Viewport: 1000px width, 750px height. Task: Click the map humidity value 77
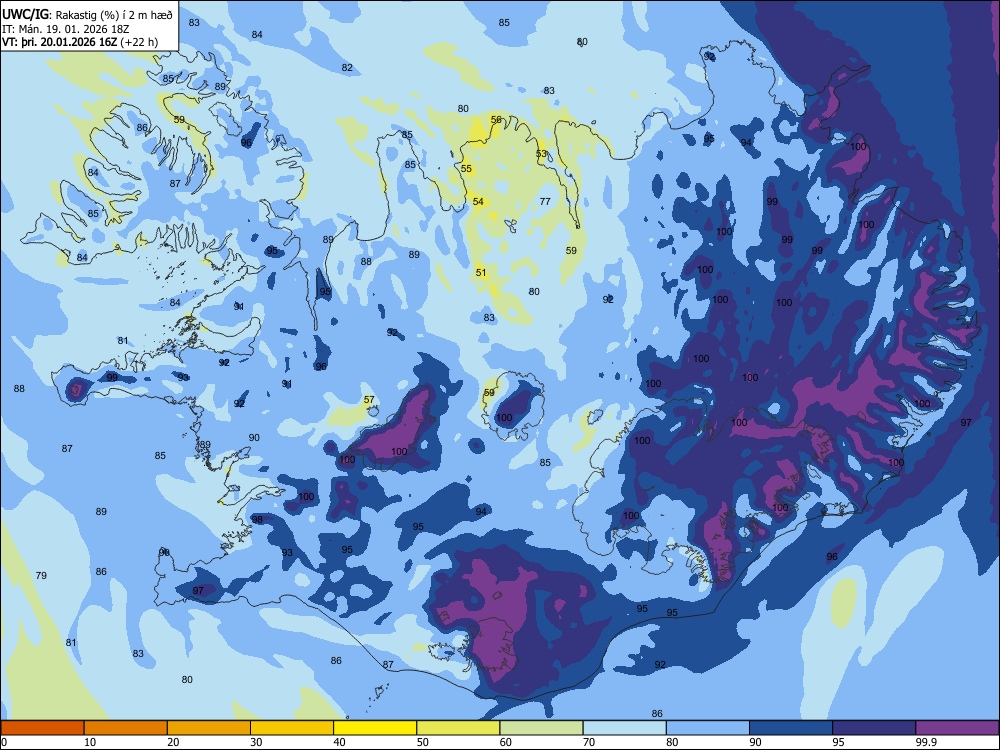pyautogui.click(x=545, y=202)
